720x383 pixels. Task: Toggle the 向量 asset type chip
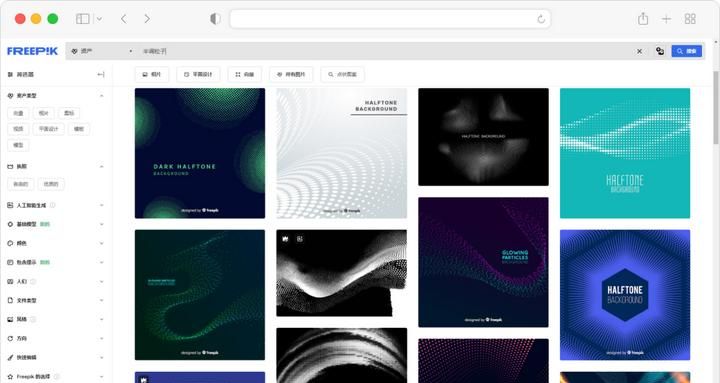click(x=18, y=113)
